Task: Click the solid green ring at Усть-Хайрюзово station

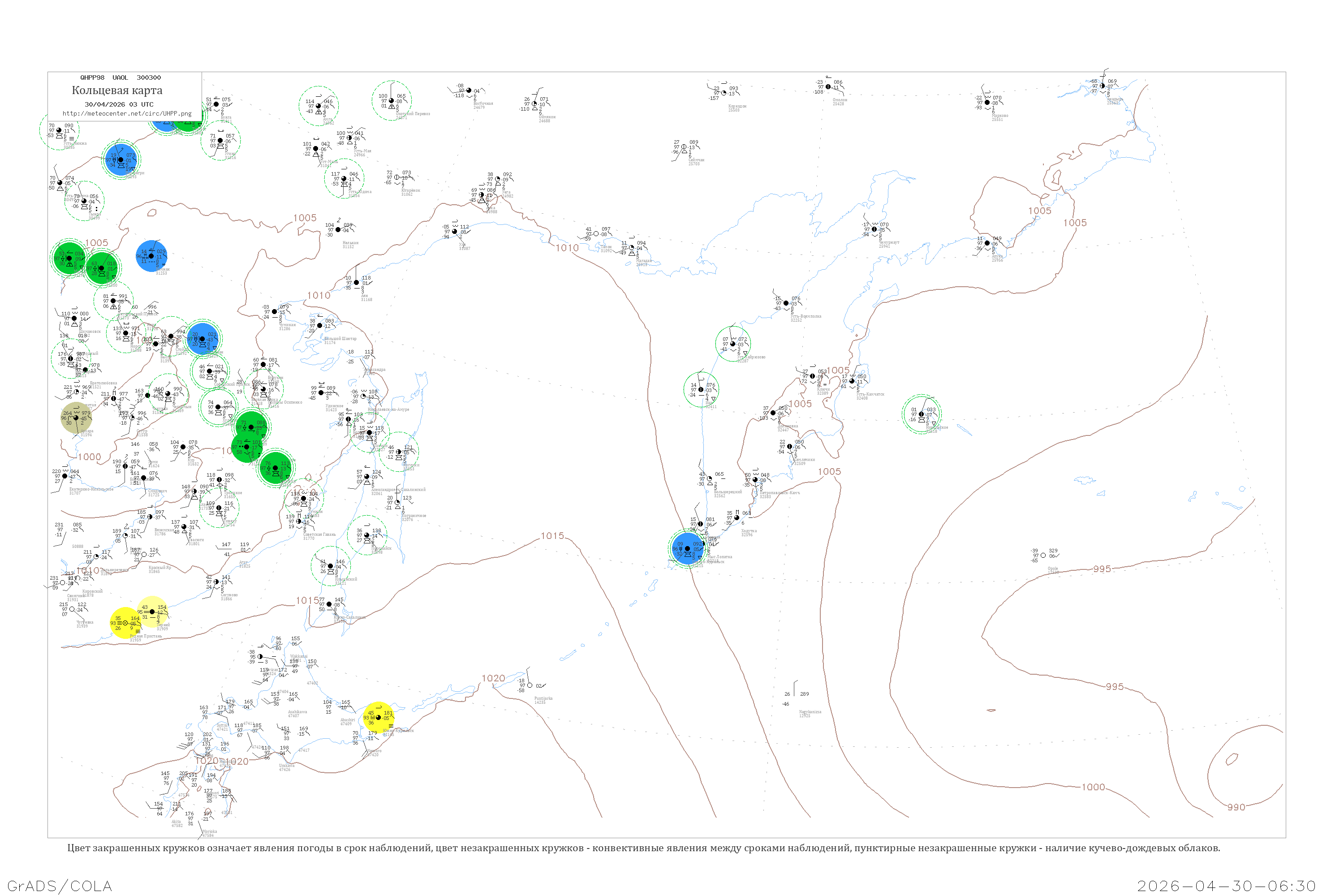Action: [x=733, y=344]
